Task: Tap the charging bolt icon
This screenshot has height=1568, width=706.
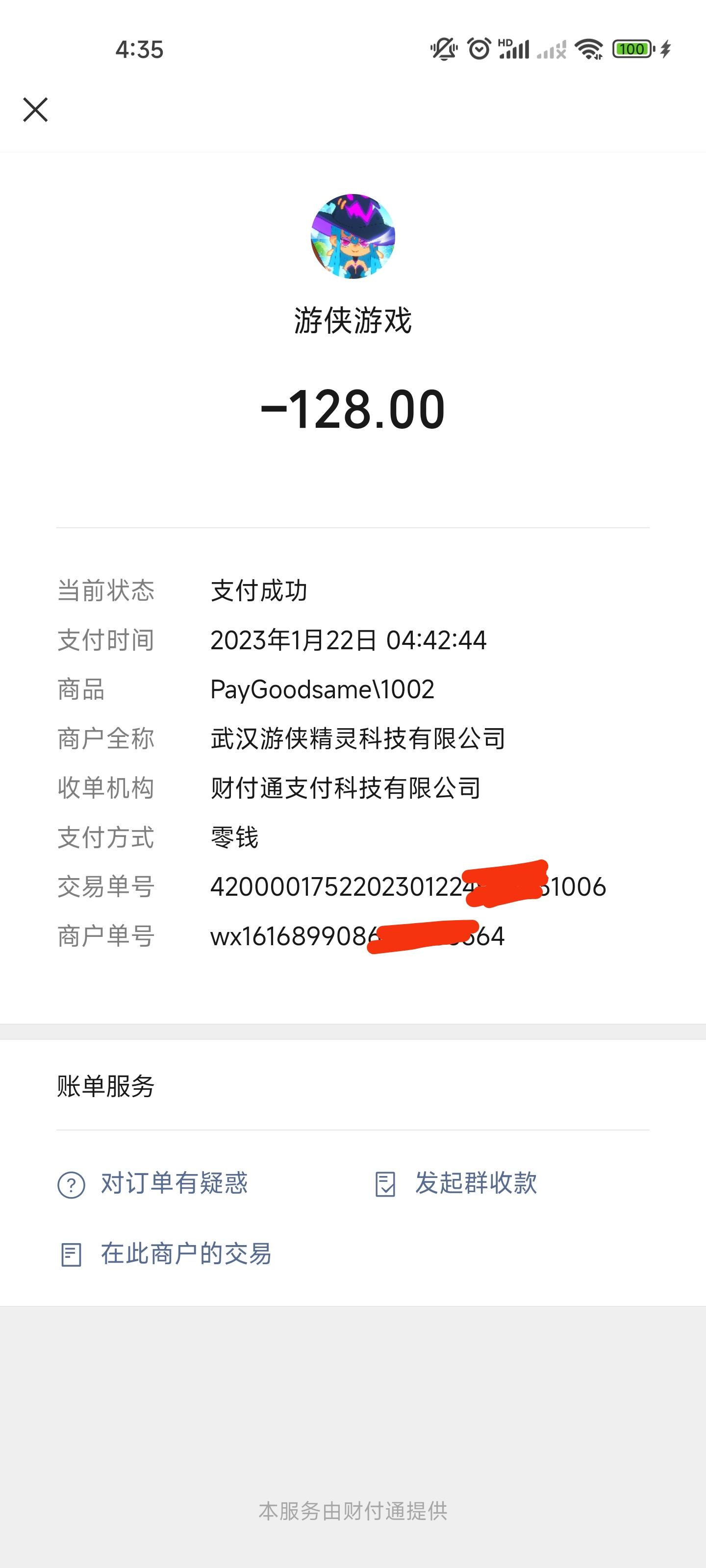Action: point(666,49)
